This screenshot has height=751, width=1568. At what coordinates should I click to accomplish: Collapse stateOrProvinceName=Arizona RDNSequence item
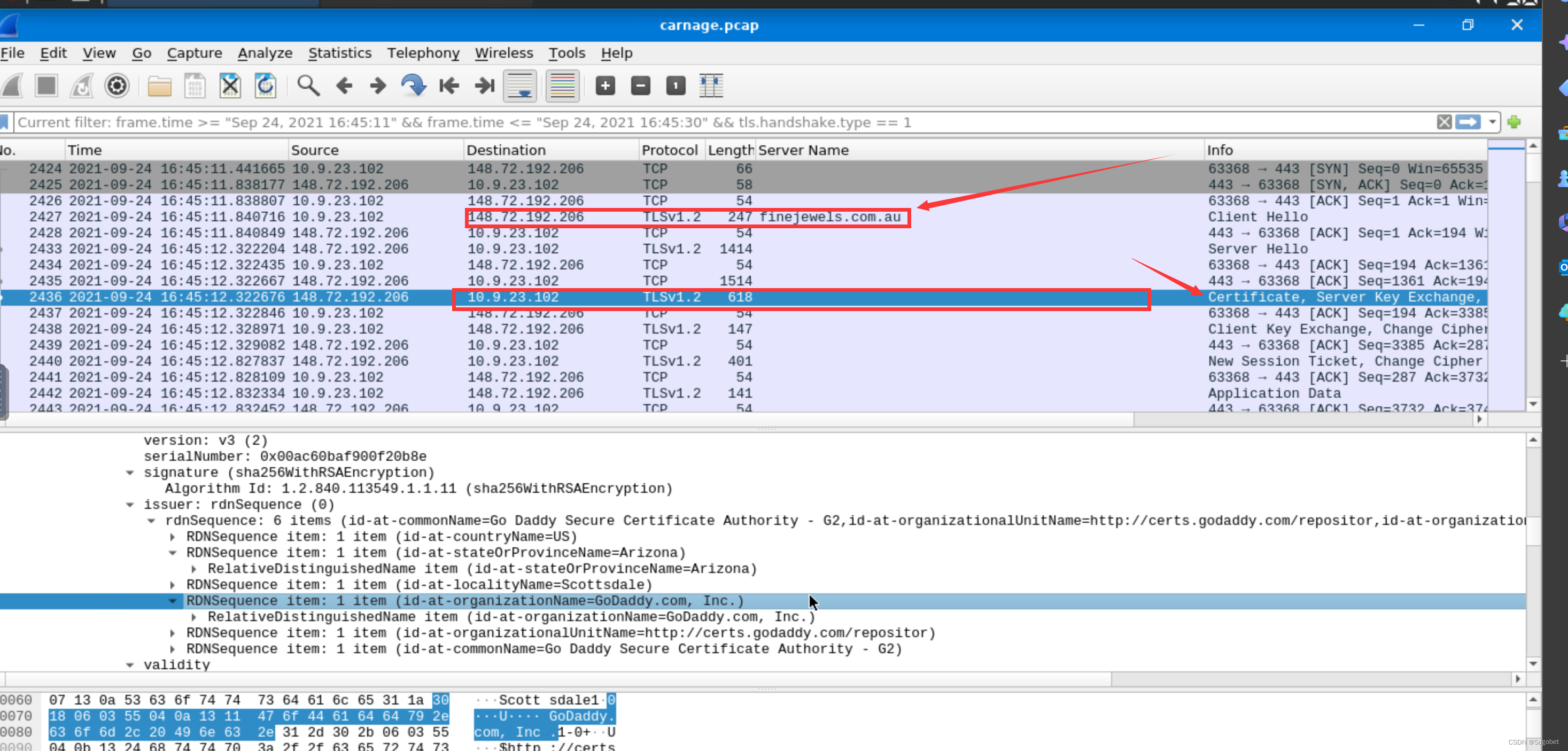(173, 553)
